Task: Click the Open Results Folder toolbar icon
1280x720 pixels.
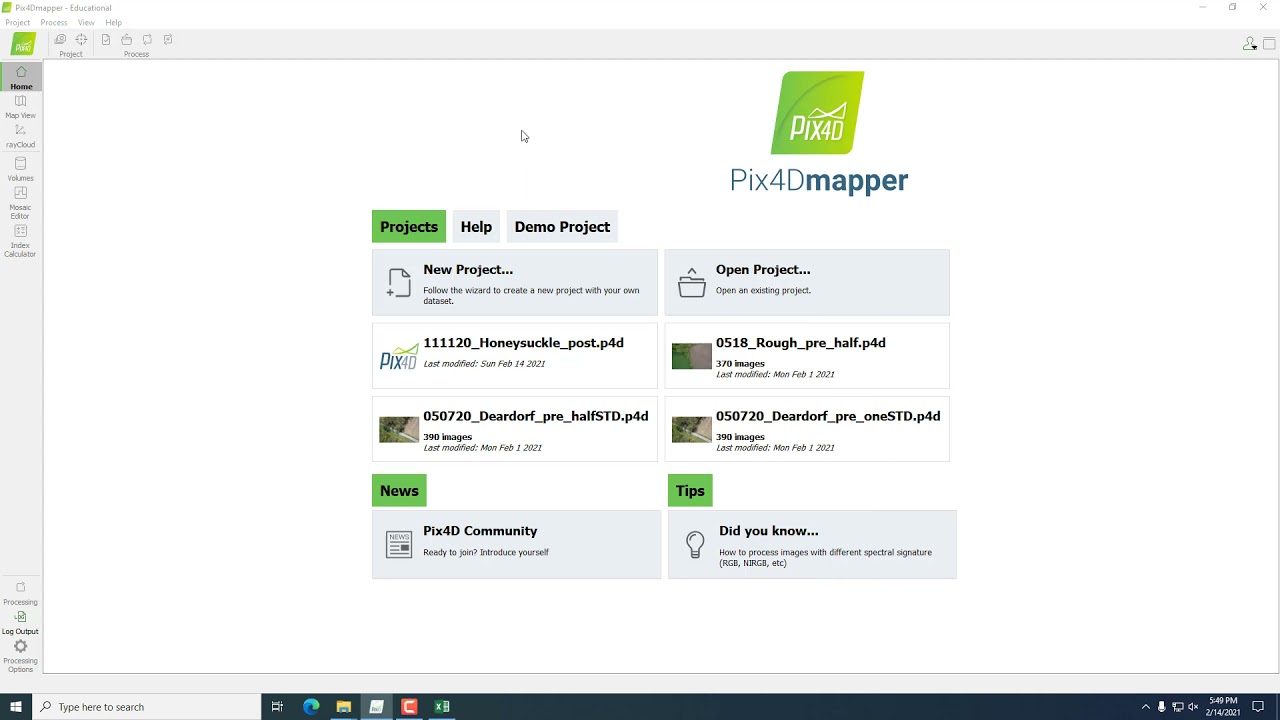Action: (x=126, y=40)
